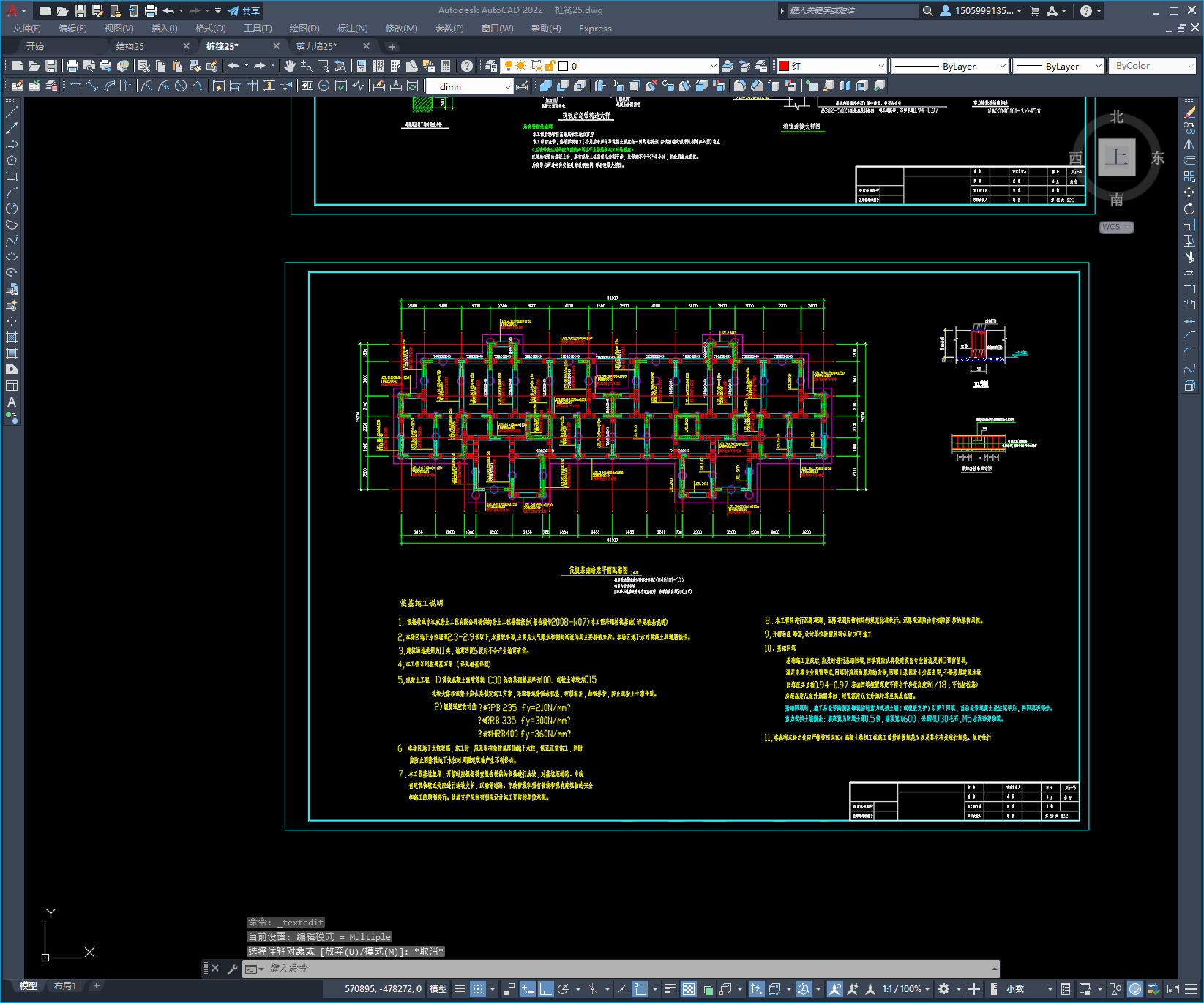Click the search magnifier icon
The width and height of the screenshot is (1204, 1003).
[928, 11]
